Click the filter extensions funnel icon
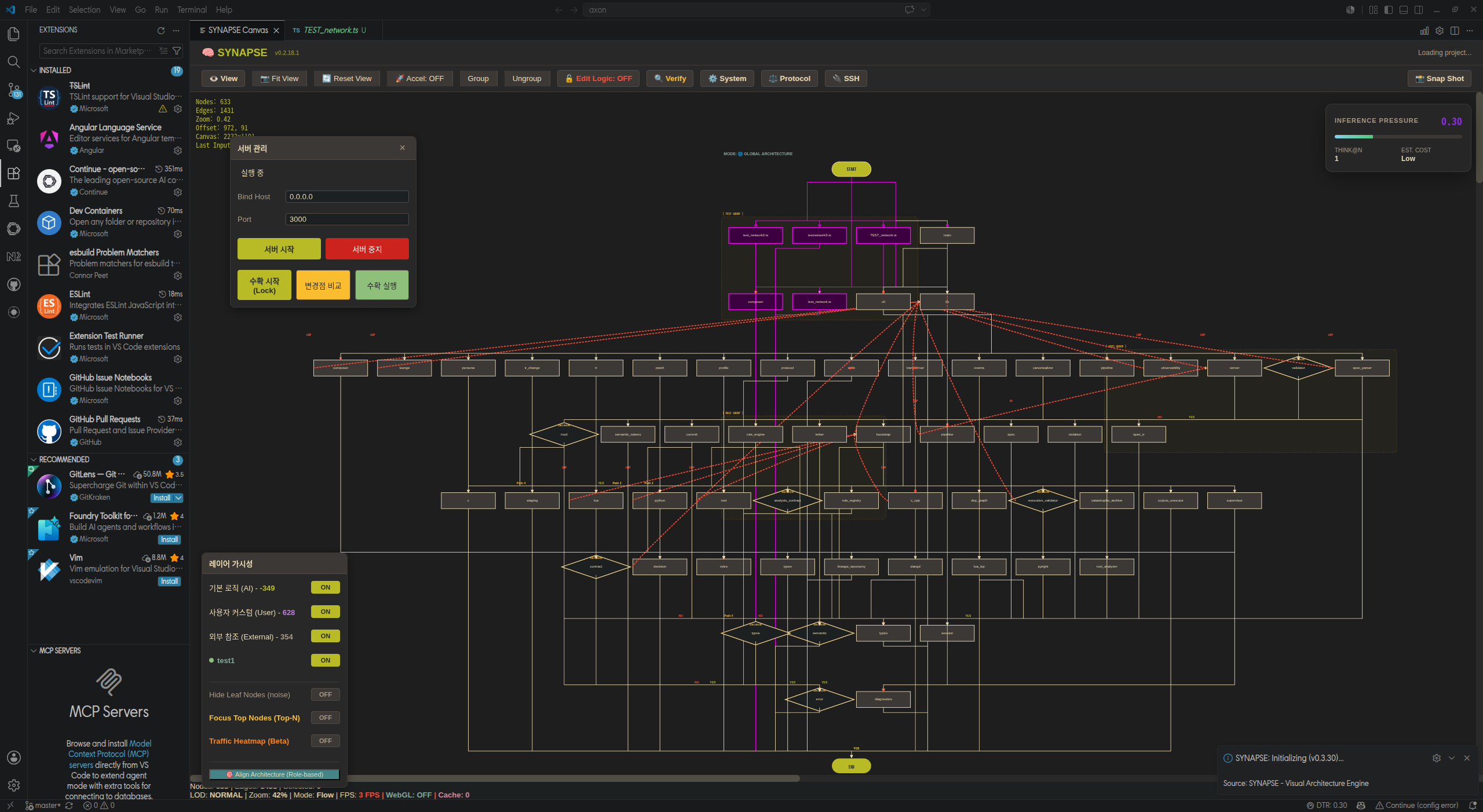 click(x=177, y=51)
